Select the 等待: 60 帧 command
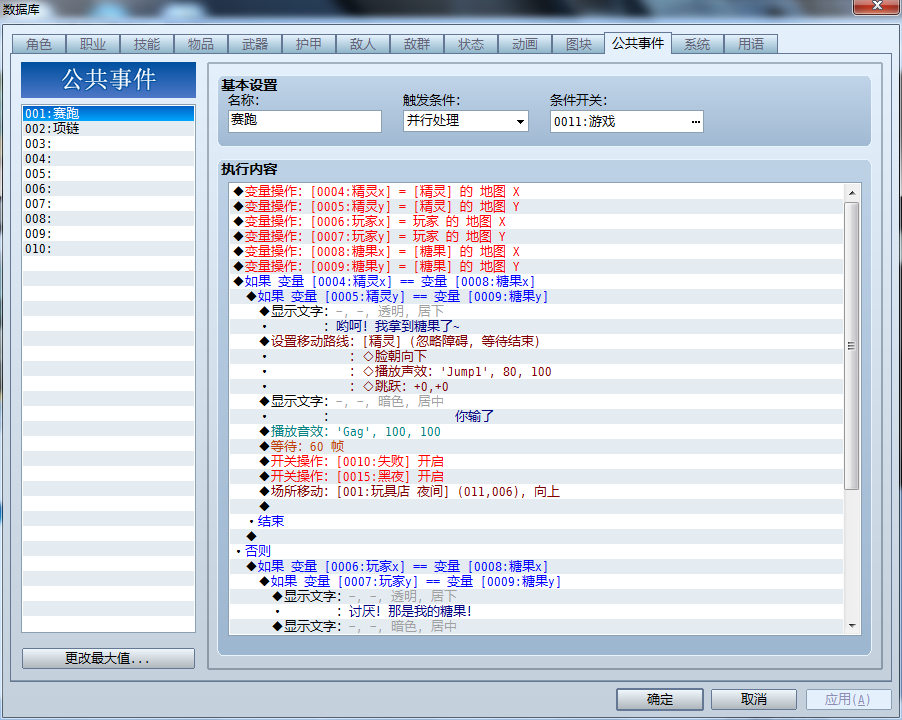This screenshot has width=902, height=720. tap(537, 446)
